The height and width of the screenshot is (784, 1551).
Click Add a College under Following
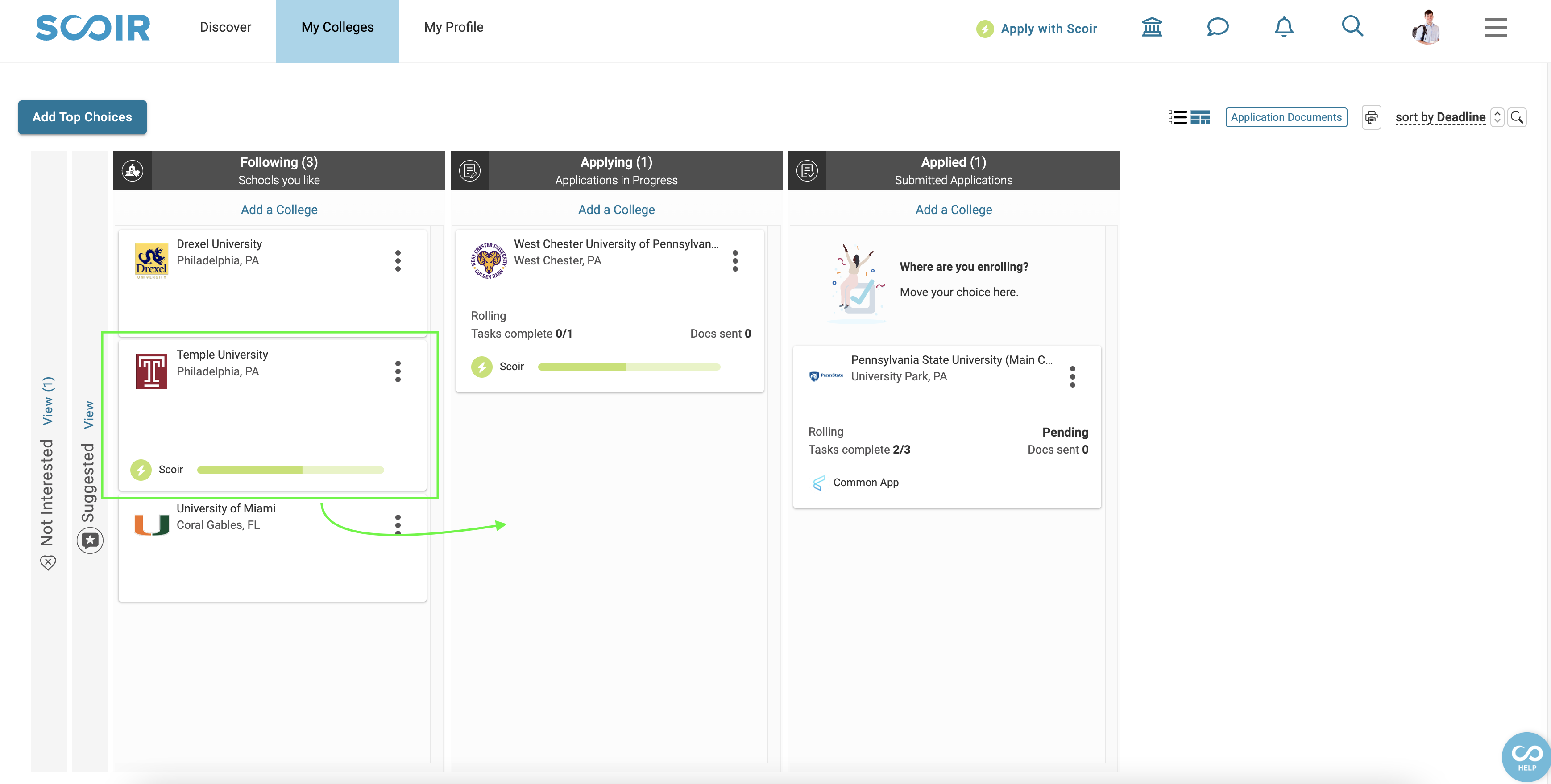(279, 210)
